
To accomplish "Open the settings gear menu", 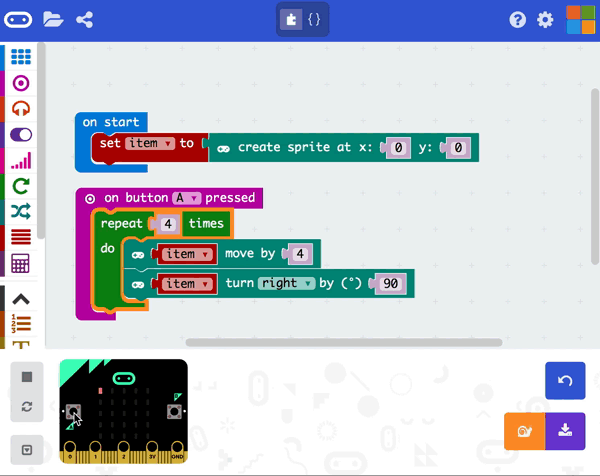I will (545, 19).
